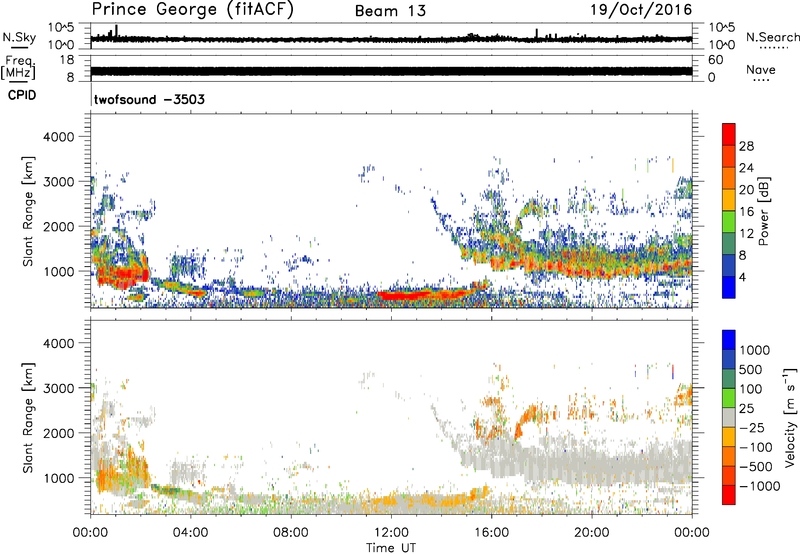Click the noise trace in the N.Sky panel

[391, 39]
